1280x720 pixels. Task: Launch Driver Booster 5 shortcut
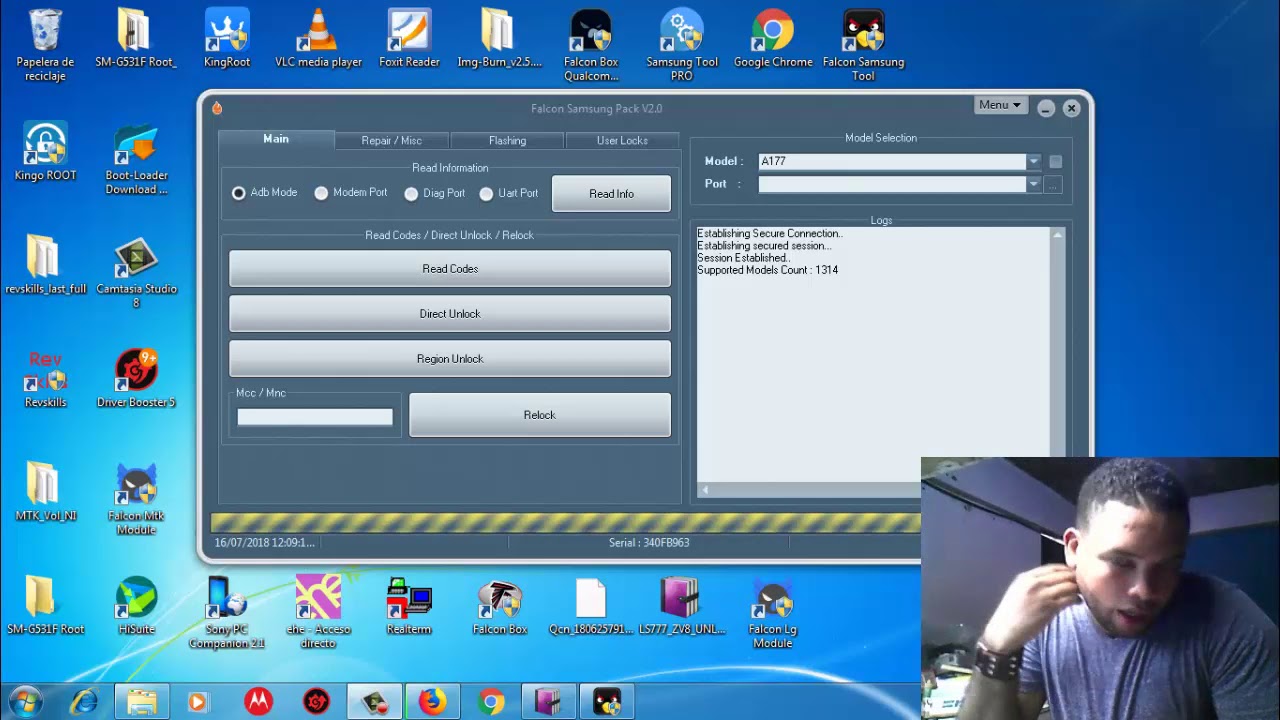(x=136, y=379)
